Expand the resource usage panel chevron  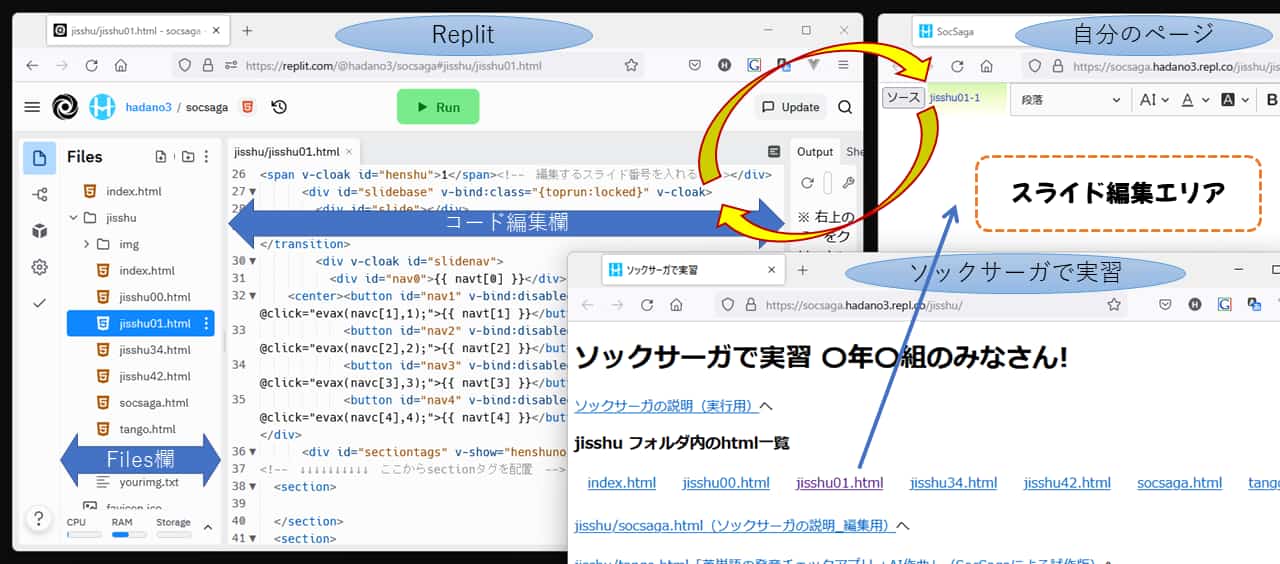208,527
